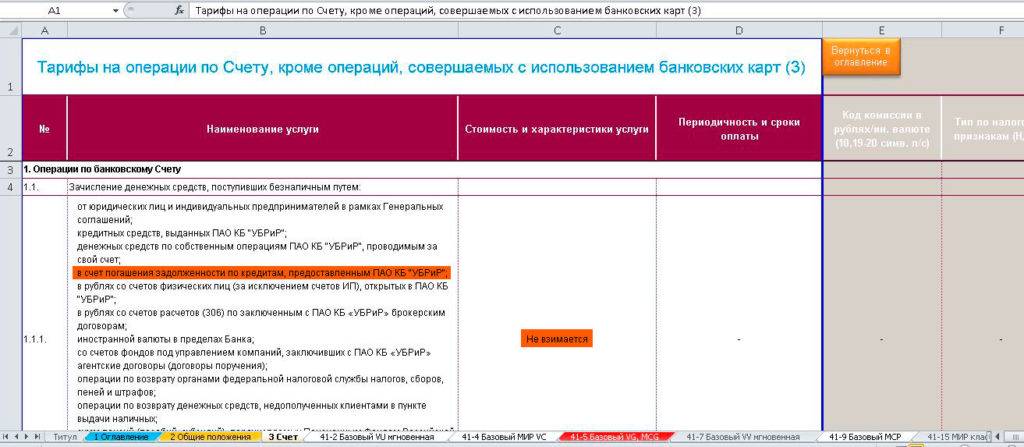Open the '1 Оглавление' sheet tab
This screenshot has height=447, width=1024.
click(x=122, y=437)
